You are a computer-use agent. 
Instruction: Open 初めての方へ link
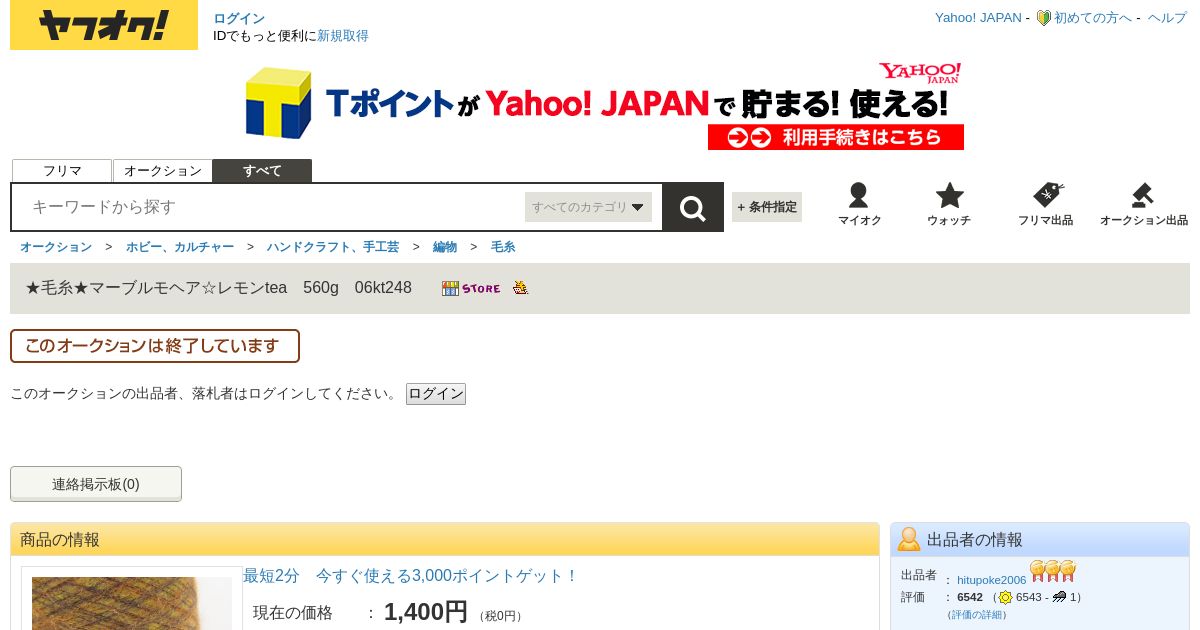point(1093,18)
